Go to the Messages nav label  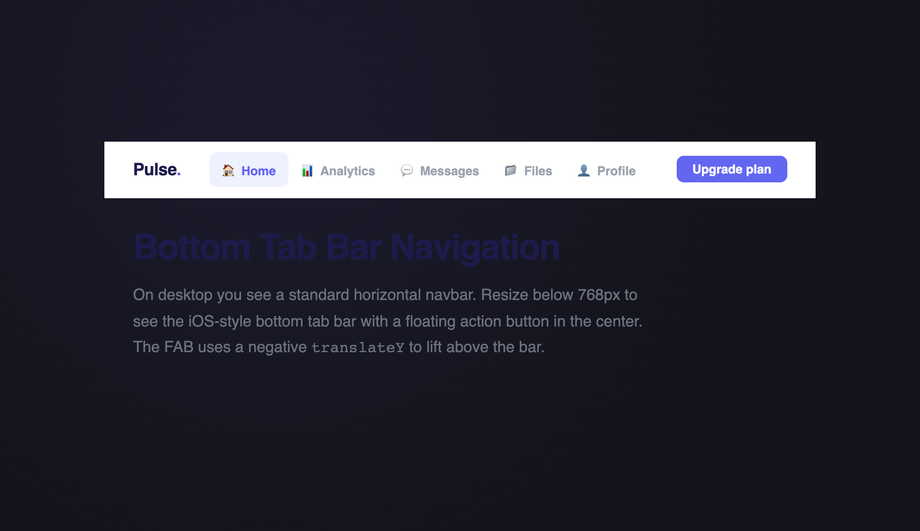point(449,171)
